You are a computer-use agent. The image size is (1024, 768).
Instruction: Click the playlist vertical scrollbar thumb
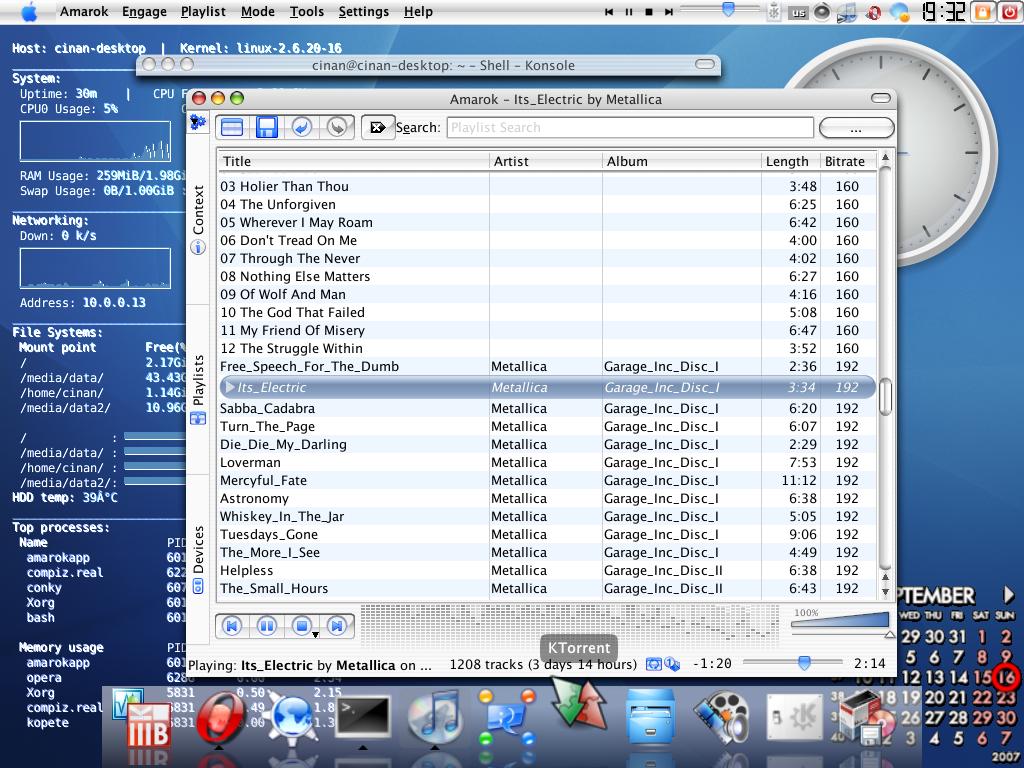(x=886, y=396)
